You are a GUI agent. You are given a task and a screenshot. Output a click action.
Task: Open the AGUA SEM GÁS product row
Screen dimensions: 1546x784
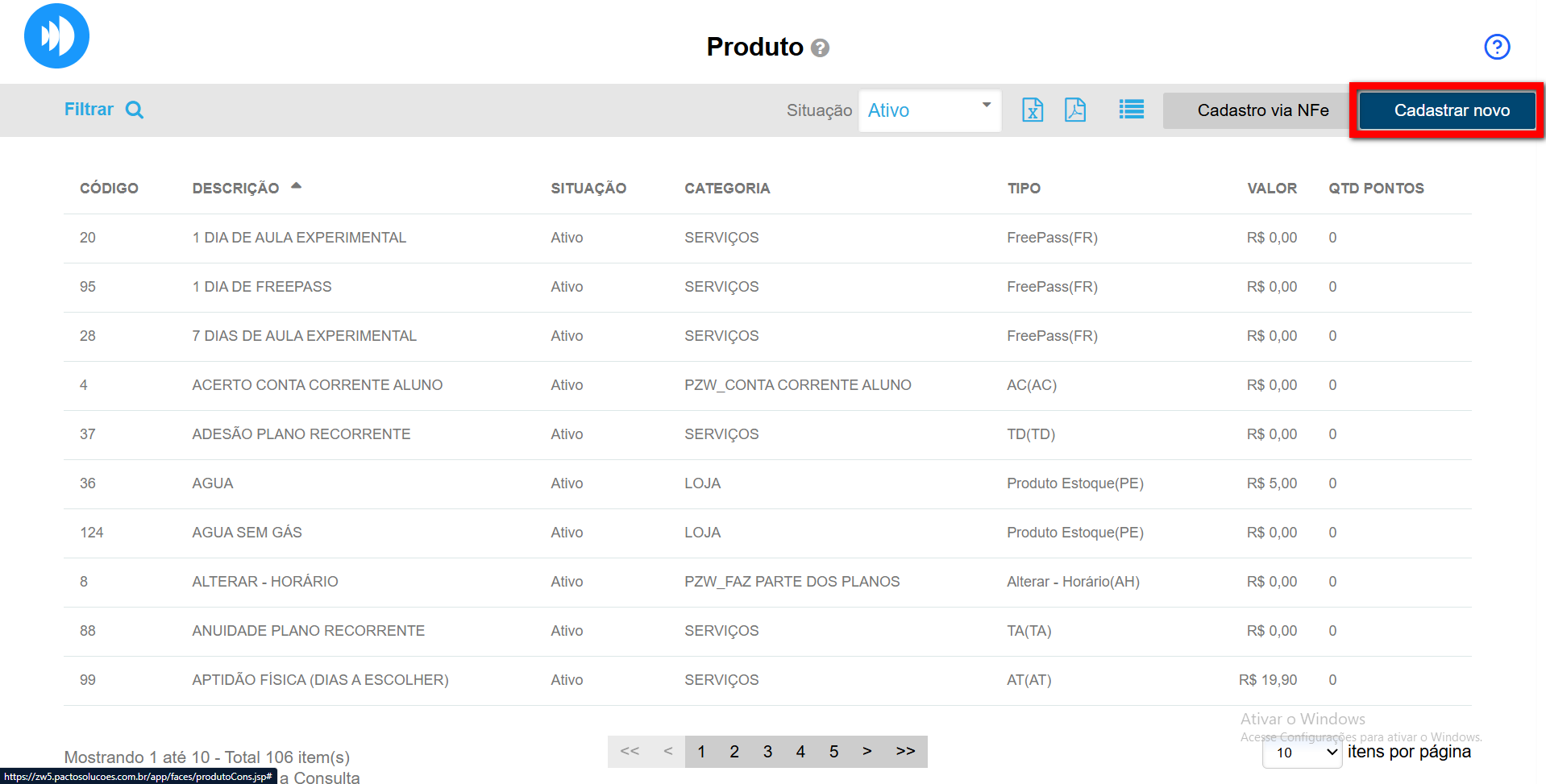point(247,533)
